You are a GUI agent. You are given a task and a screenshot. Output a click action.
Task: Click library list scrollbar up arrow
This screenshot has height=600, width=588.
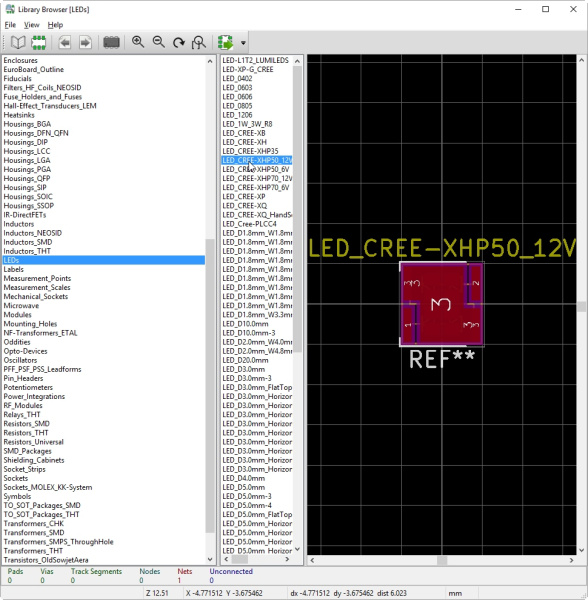click(210, 61)
